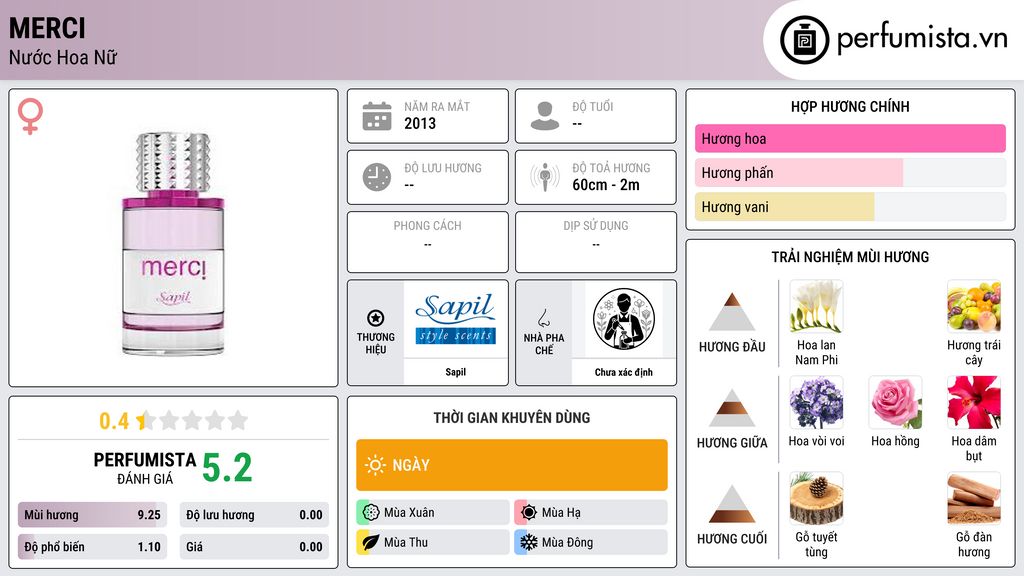This screenshot has height=576, width=1024.
Task: Click the Hương cuối pyramid icon
Action: coord(732,504)
